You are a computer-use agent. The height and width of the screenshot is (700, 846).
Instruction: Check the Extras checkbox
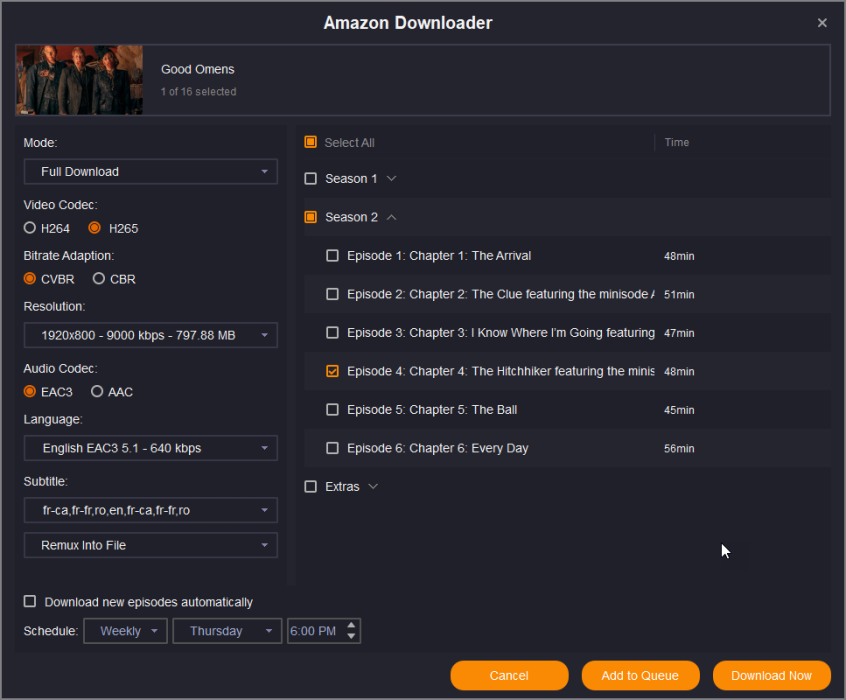pos(311,487)
